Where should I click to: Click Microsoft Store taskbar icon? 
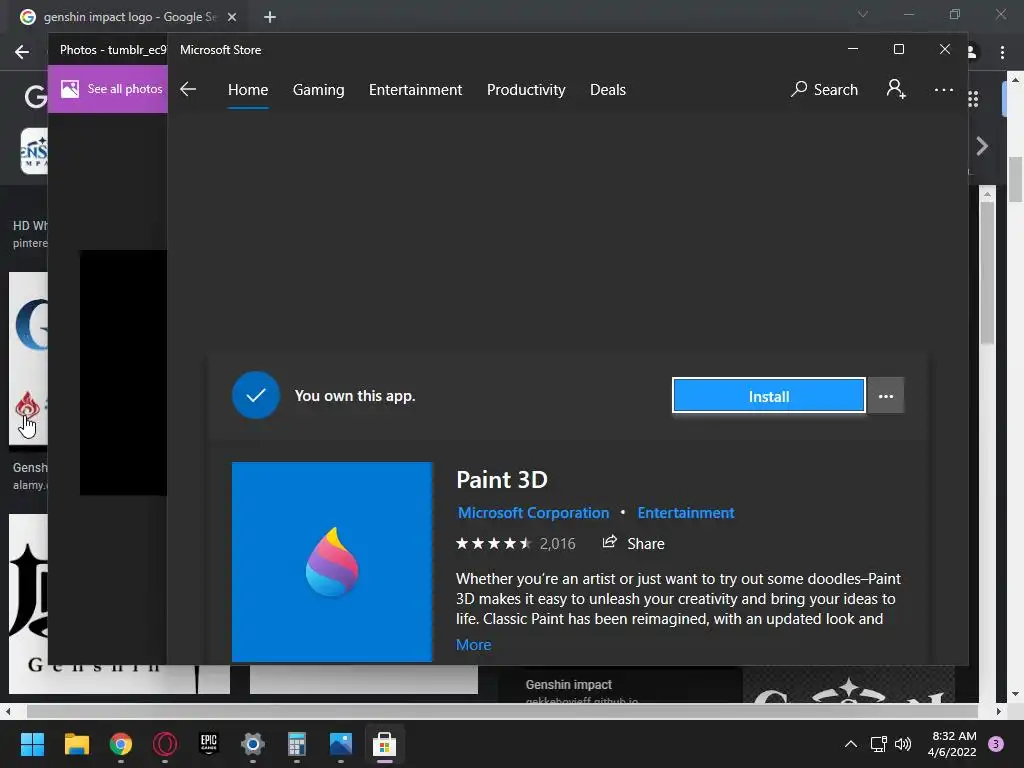tap(385, 744)
